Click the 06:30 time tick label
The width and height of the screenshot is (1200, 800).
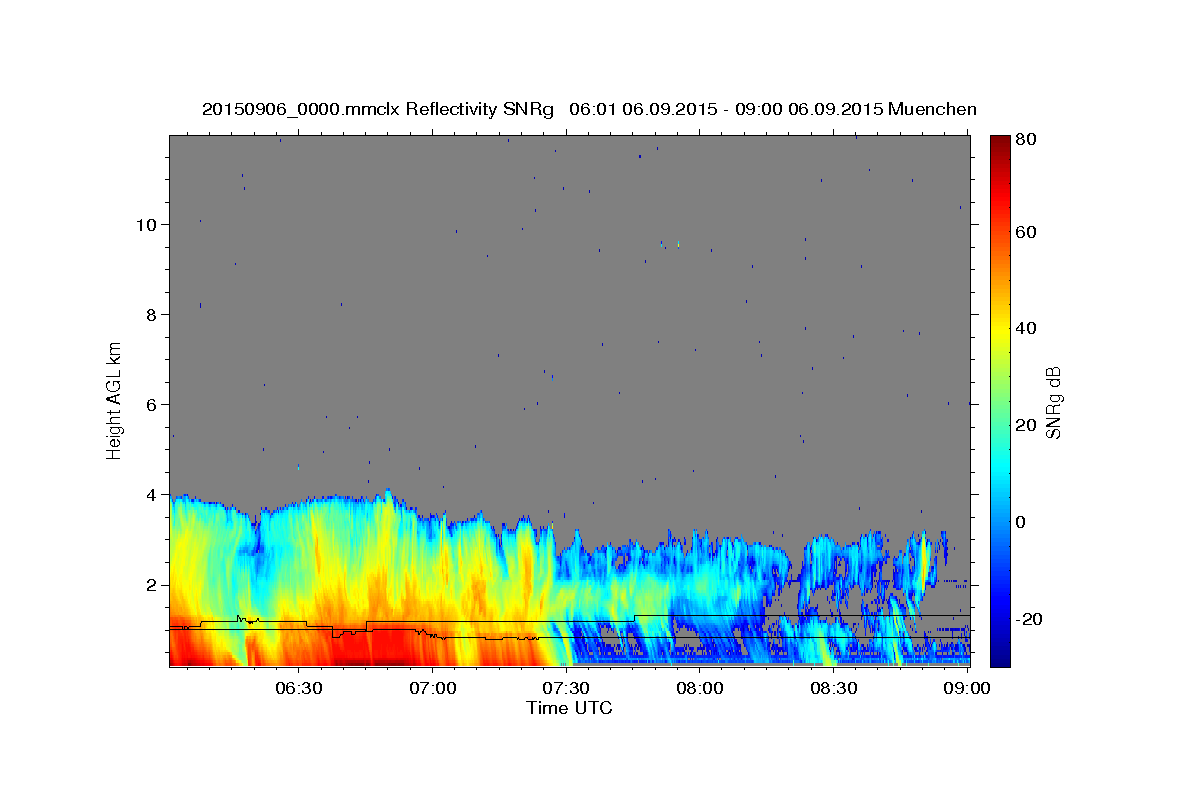click(x=299, y=688)
